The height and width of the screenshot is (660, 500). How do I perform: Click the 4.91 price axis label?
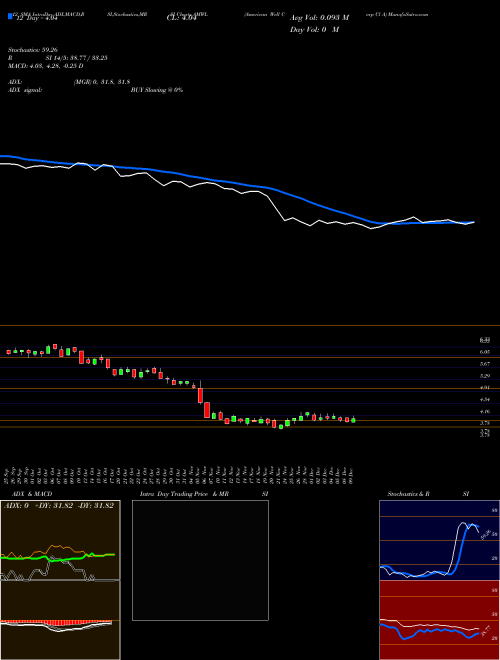coord(484,388)
